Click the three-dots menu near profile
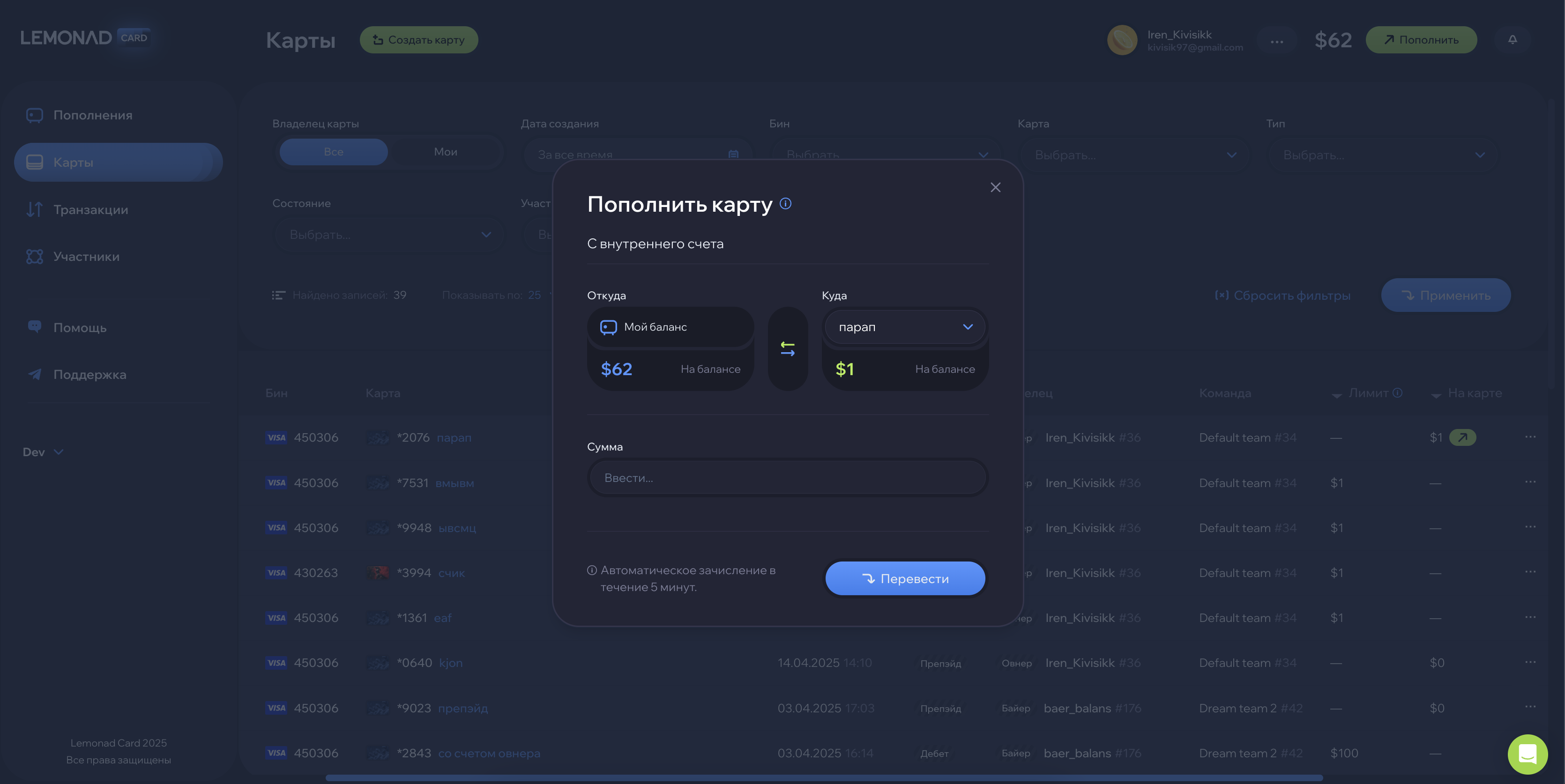The height and width of the screenshot is (784, 1565). coord(1276,41)
